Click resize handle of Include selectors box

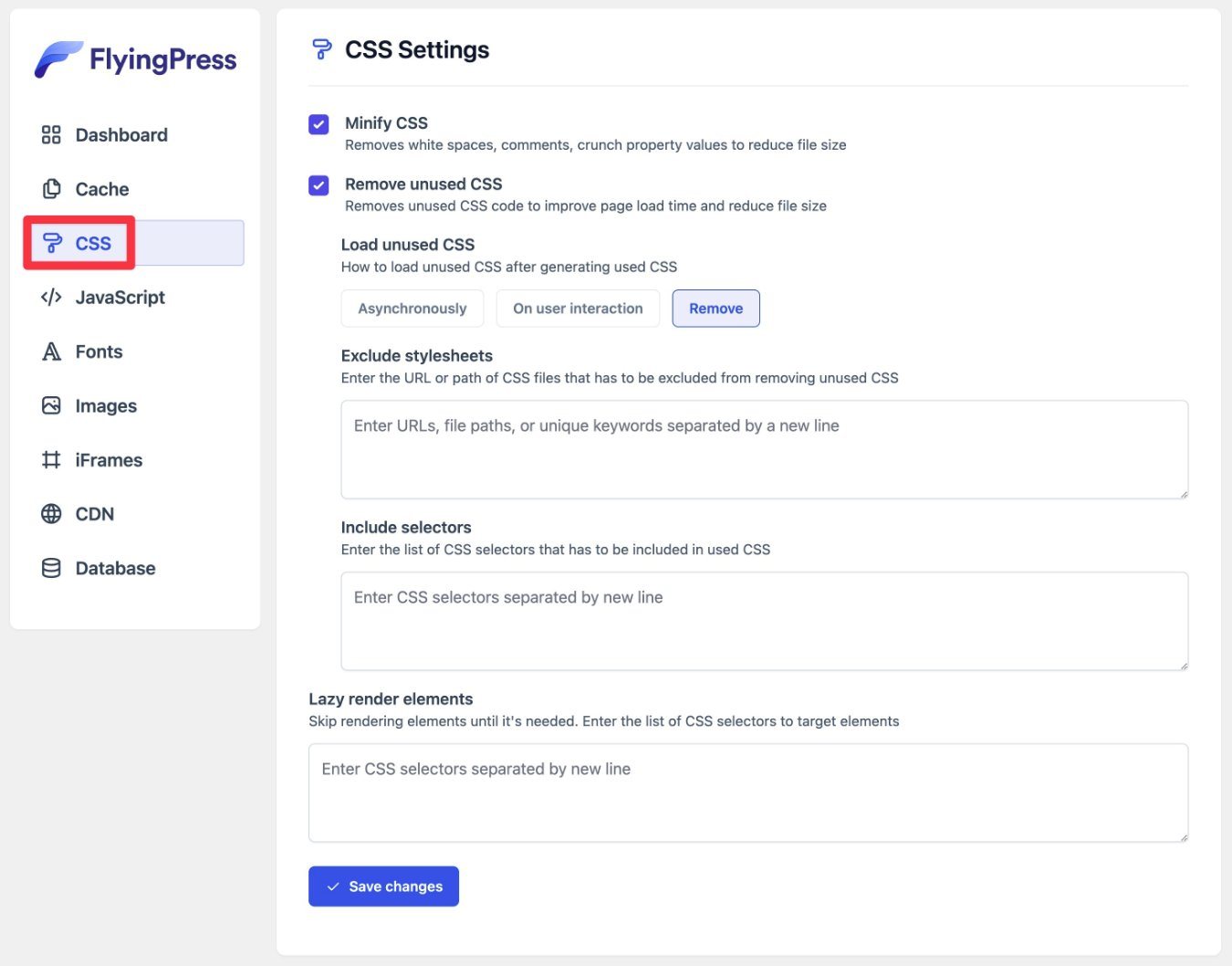point(1184,666)
